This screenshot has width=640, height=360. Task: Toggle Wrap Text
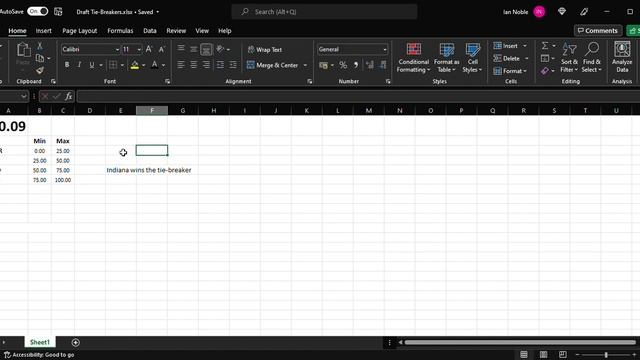click(x=264, y=49)
